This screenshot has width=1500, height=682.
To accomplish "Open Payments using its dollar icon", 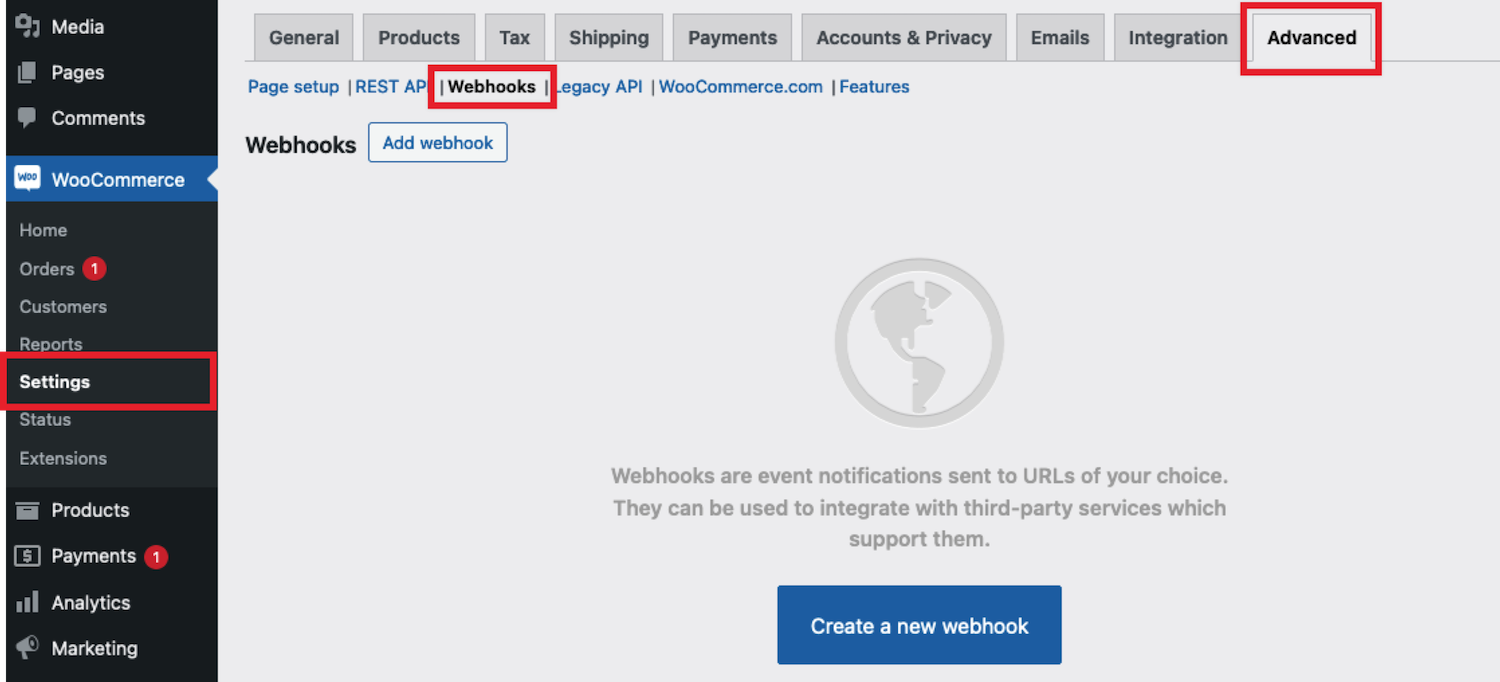I will pos(28,556).
